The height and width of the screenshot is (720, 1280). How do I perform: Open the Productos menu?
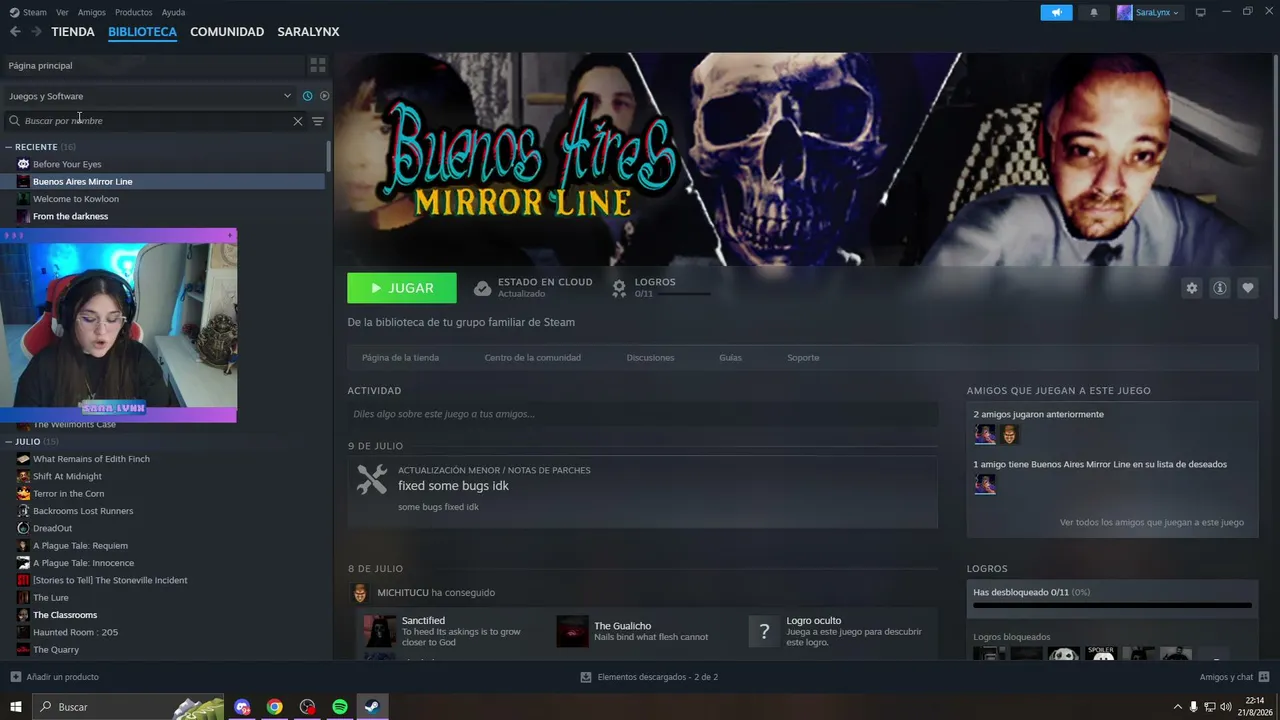click(134, 12)
